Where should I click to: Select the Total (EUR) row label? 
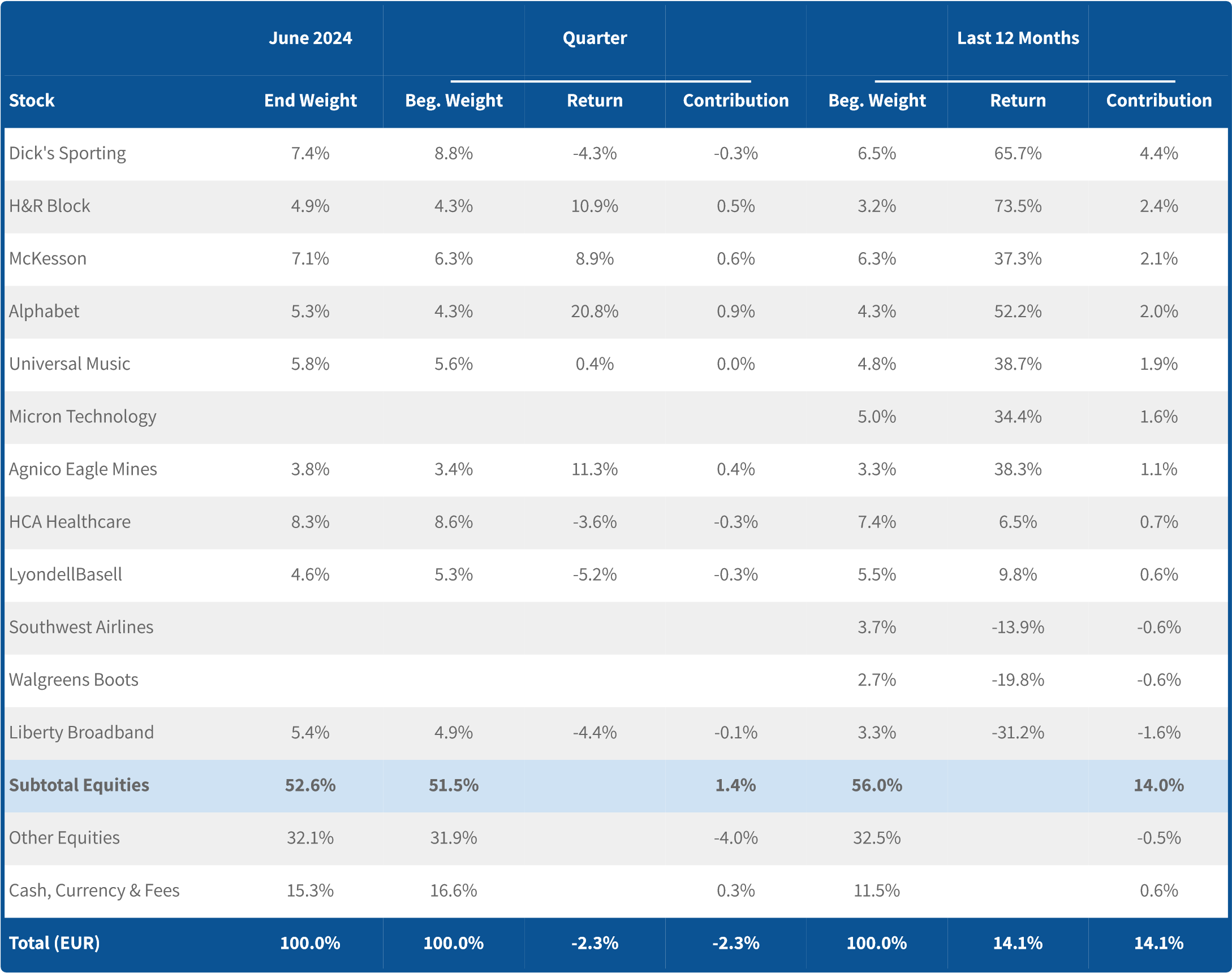pos(55,944)
